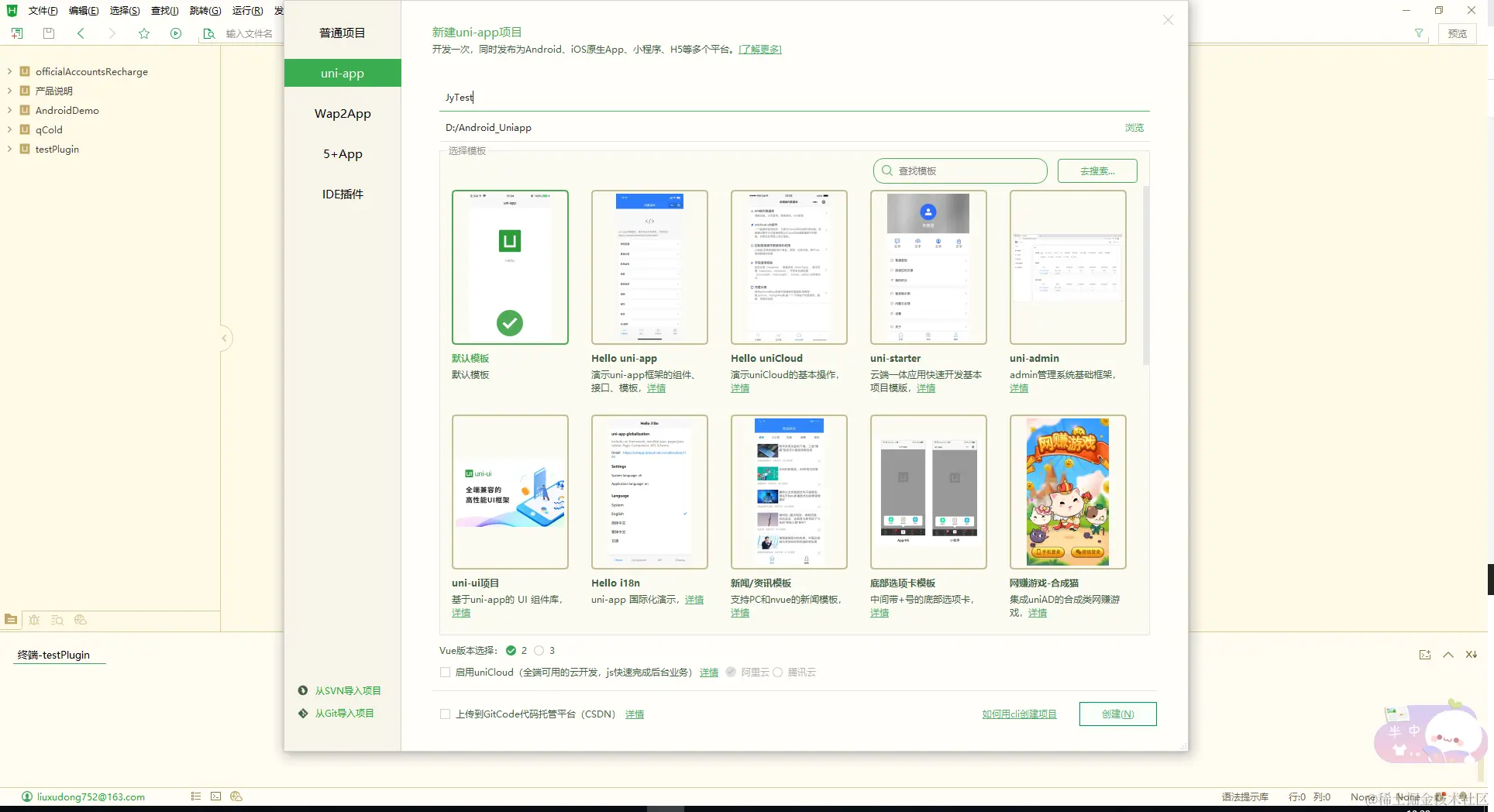Click the 查找模板 template search field
The height and width of the screenshot is (812, 1494).
click(x=960, y=170)
